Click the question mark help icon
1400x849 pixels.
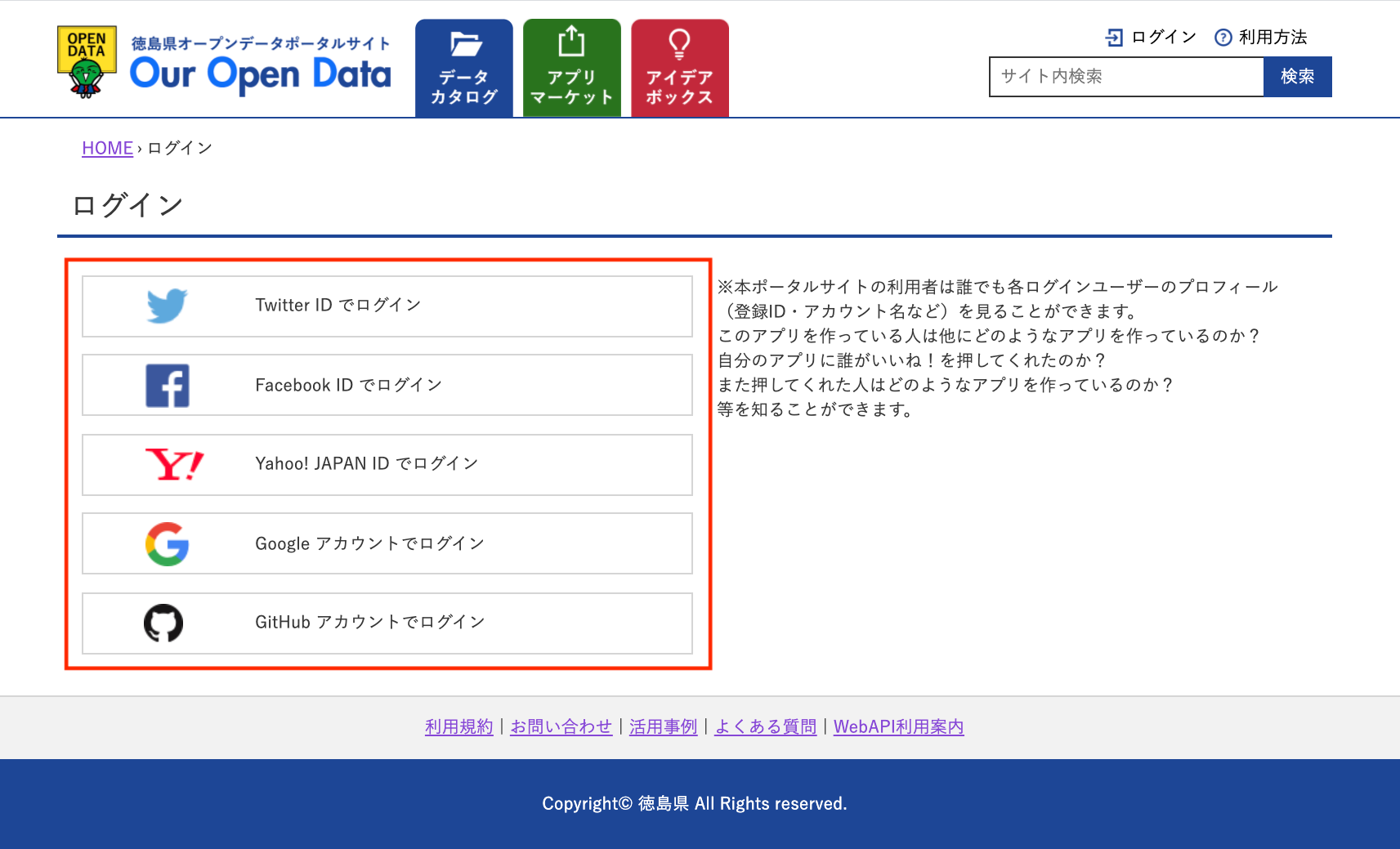click(1223, 38)
